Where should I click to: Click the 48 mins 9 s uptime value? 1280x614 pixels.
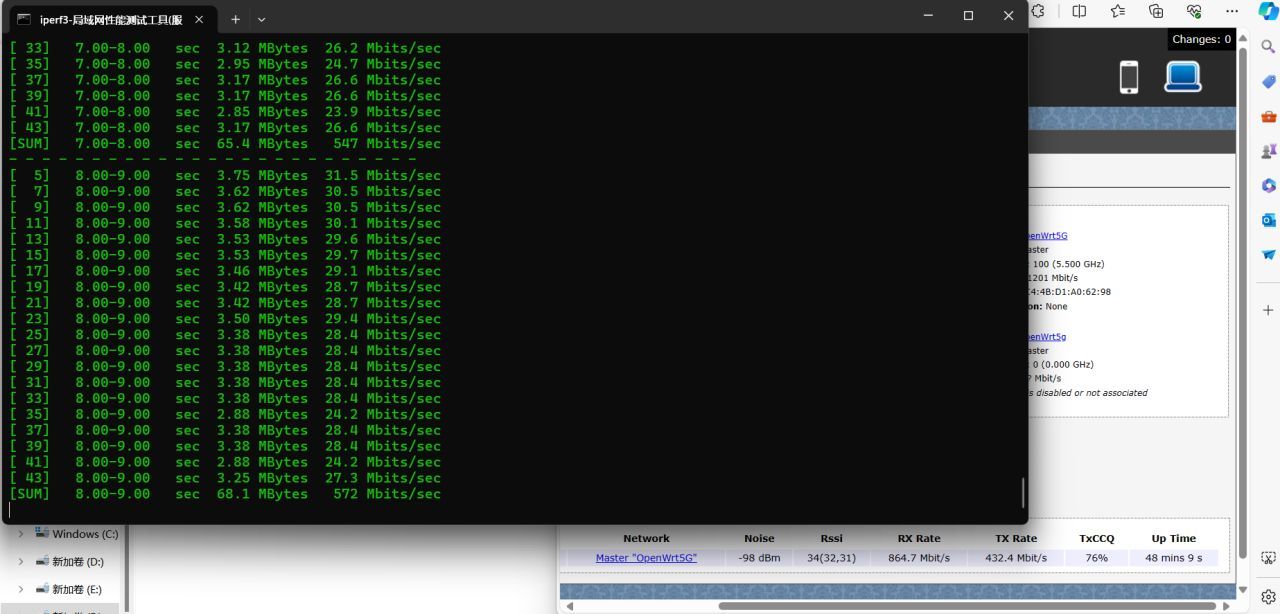(1174, 558)
